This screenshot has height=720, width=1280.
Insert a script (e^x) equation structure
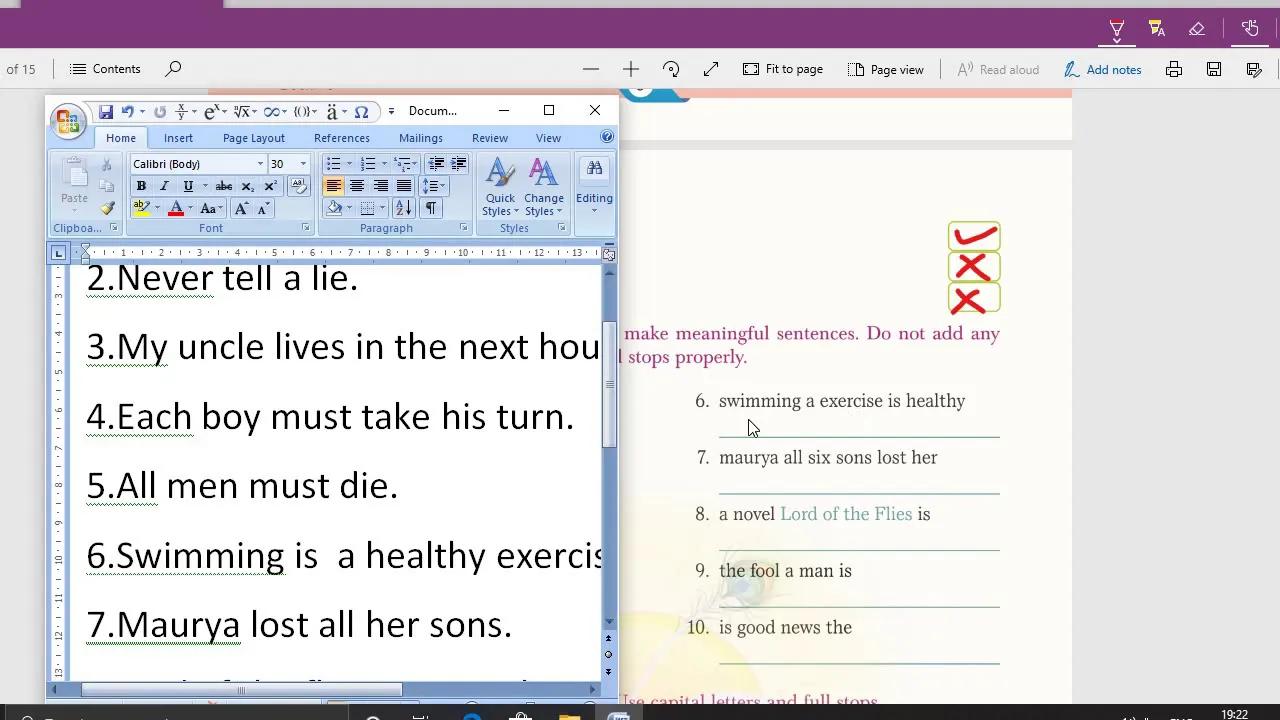(x=210, y=111)
